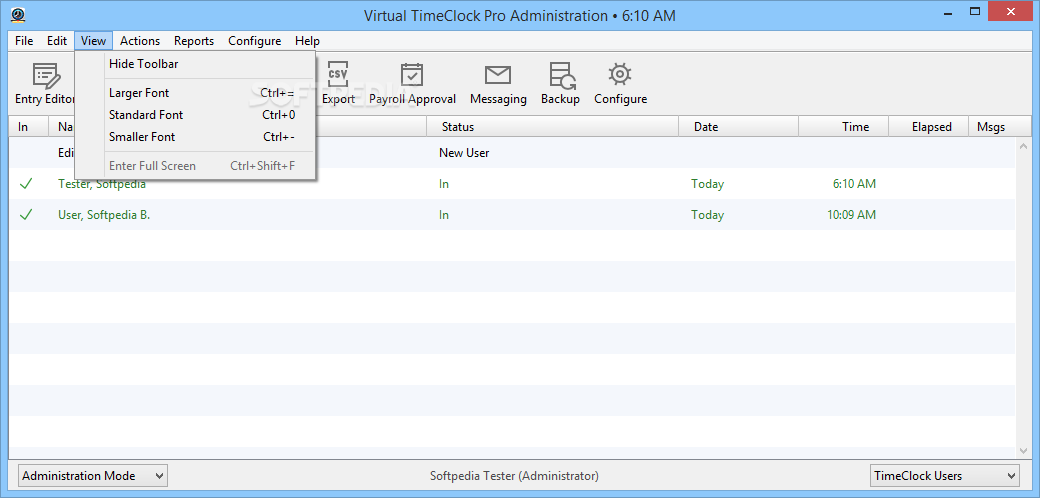Image resolution: width=1040 pixels, height=498 pixels.
Task: Expand the Administration Mode dropdown
Action: click(93, 475)
